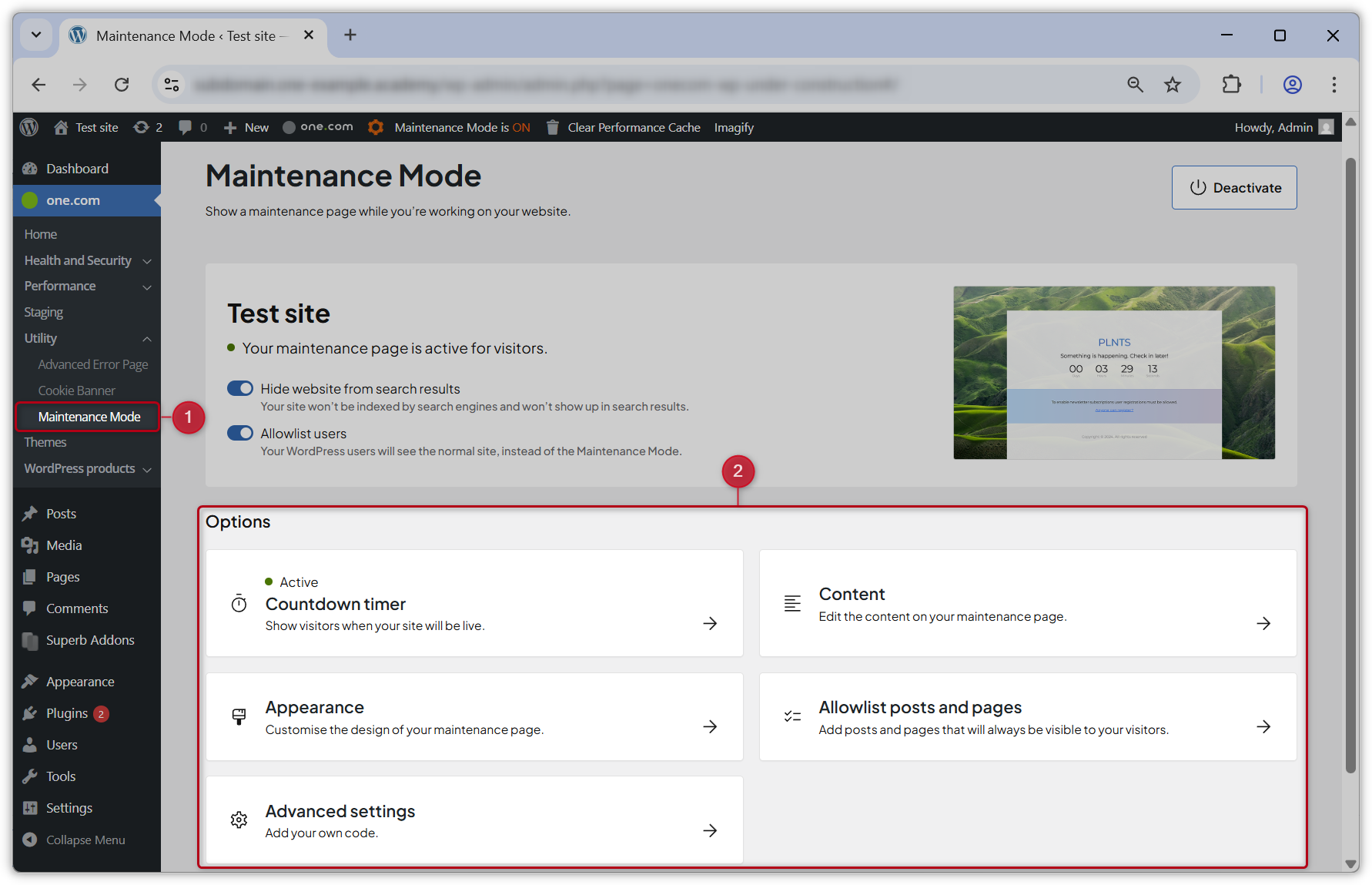Click the WordPress logo in the admin bar

coord(28,127)
